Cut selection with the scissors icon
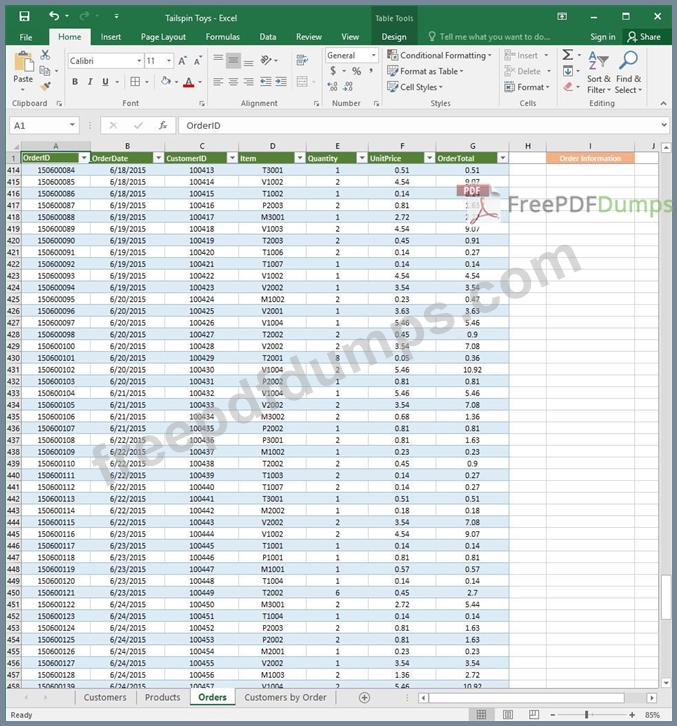 [45, 55]
